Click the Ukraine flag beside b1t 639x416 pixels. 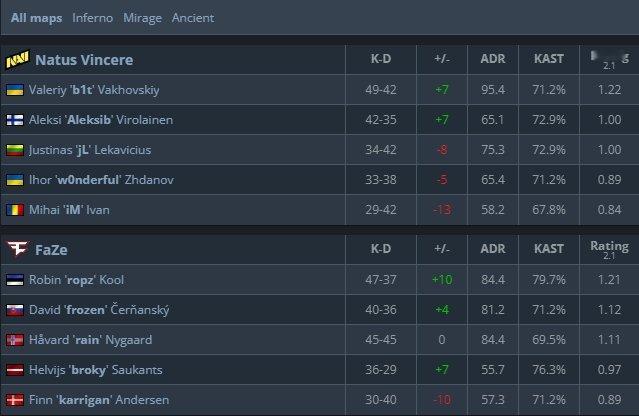[x=15, y=90]
